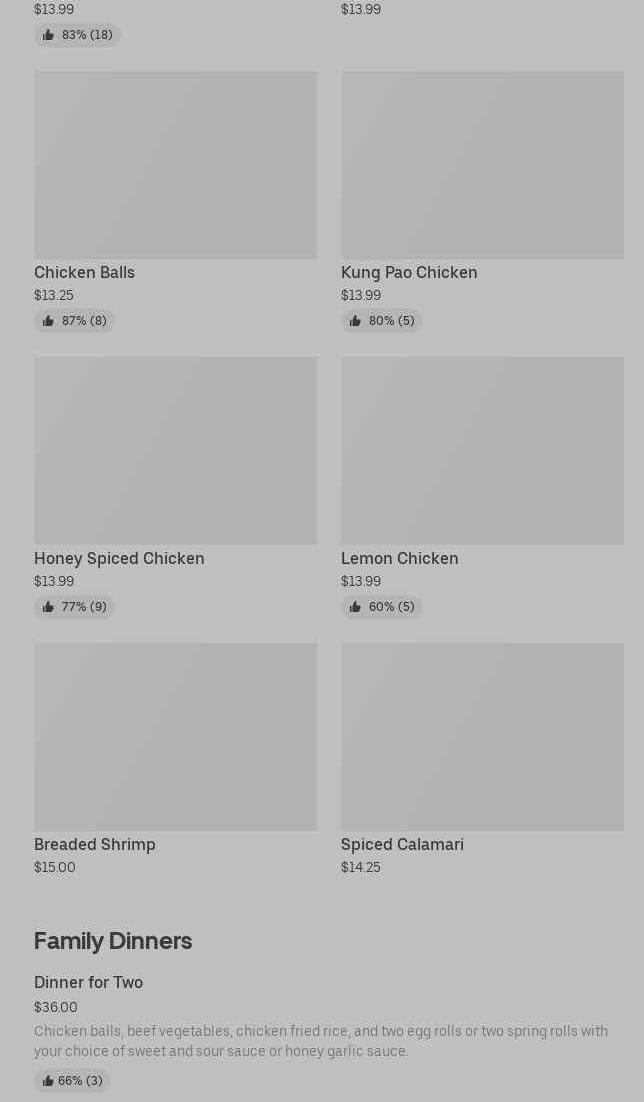Click the Breaded Shrimp item name

95,844
